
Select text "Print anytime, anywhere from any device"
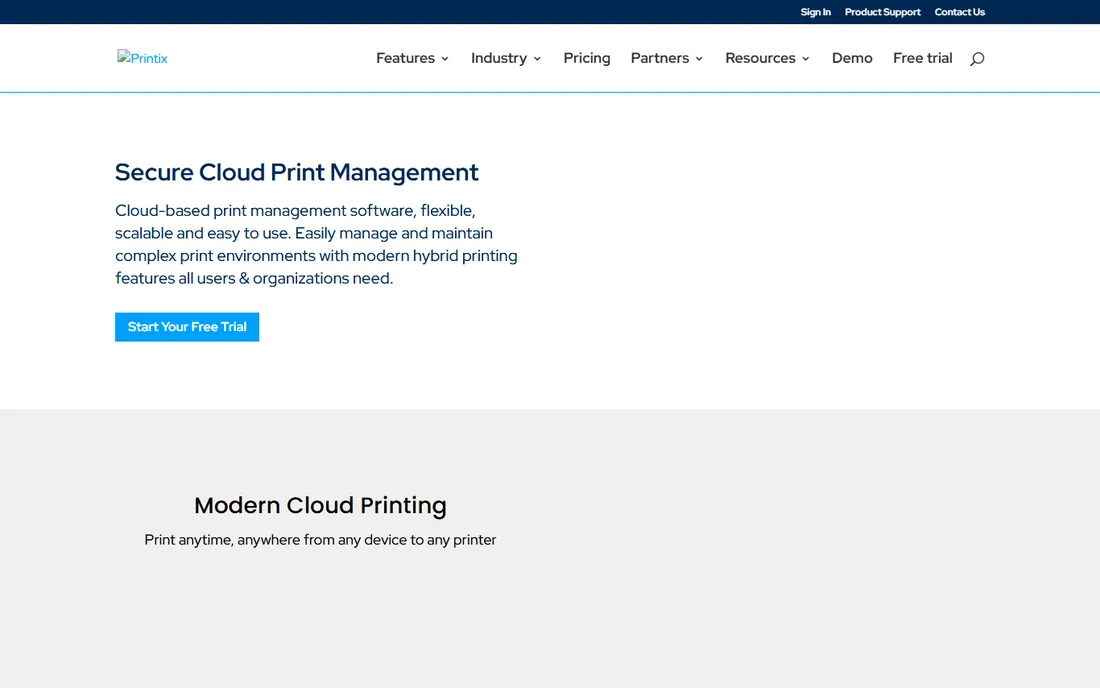[x=275, y=540]
